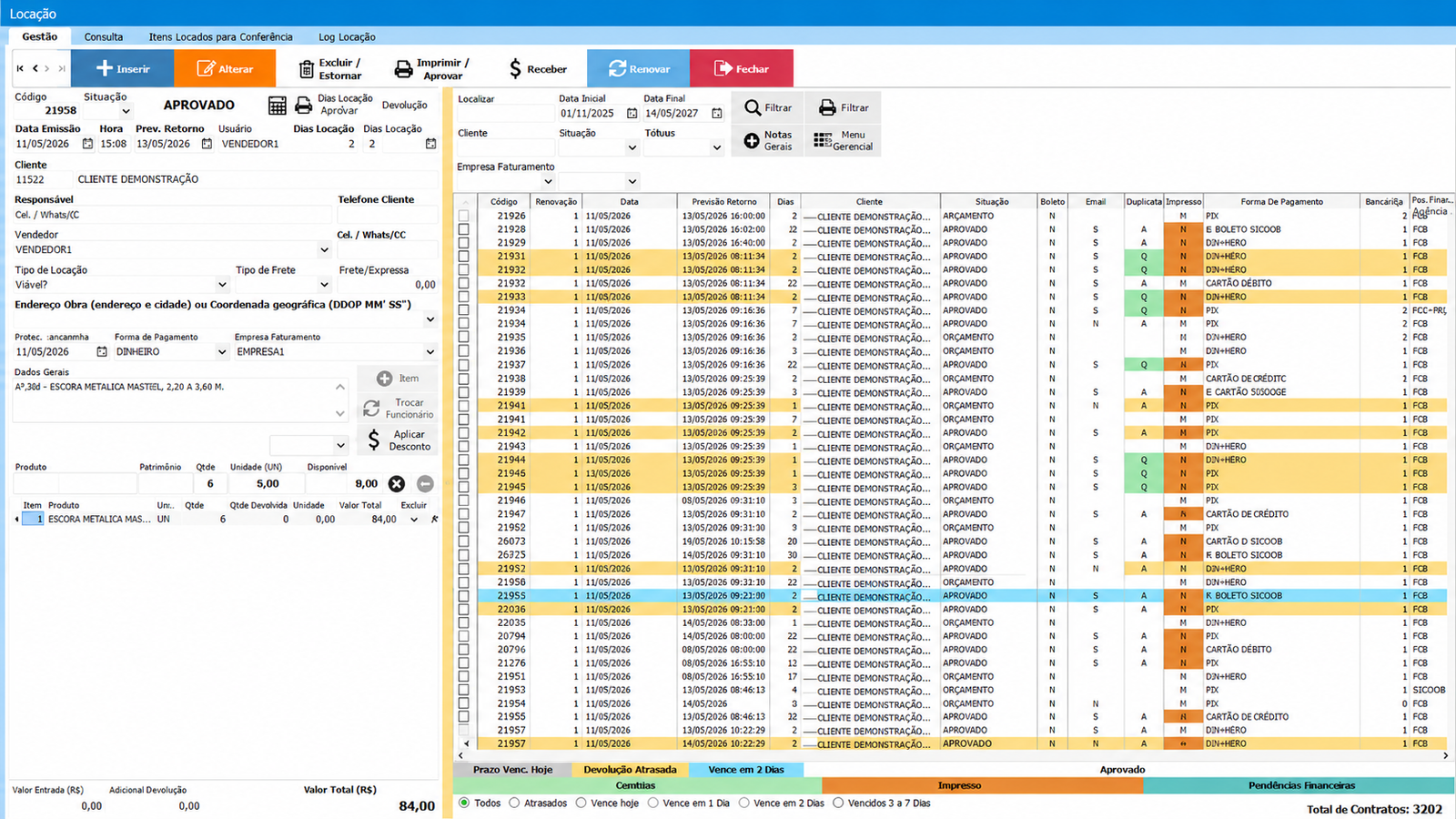Open the Log Locação tab
Screen dimensions: 1456x819
tap(347, 37)
